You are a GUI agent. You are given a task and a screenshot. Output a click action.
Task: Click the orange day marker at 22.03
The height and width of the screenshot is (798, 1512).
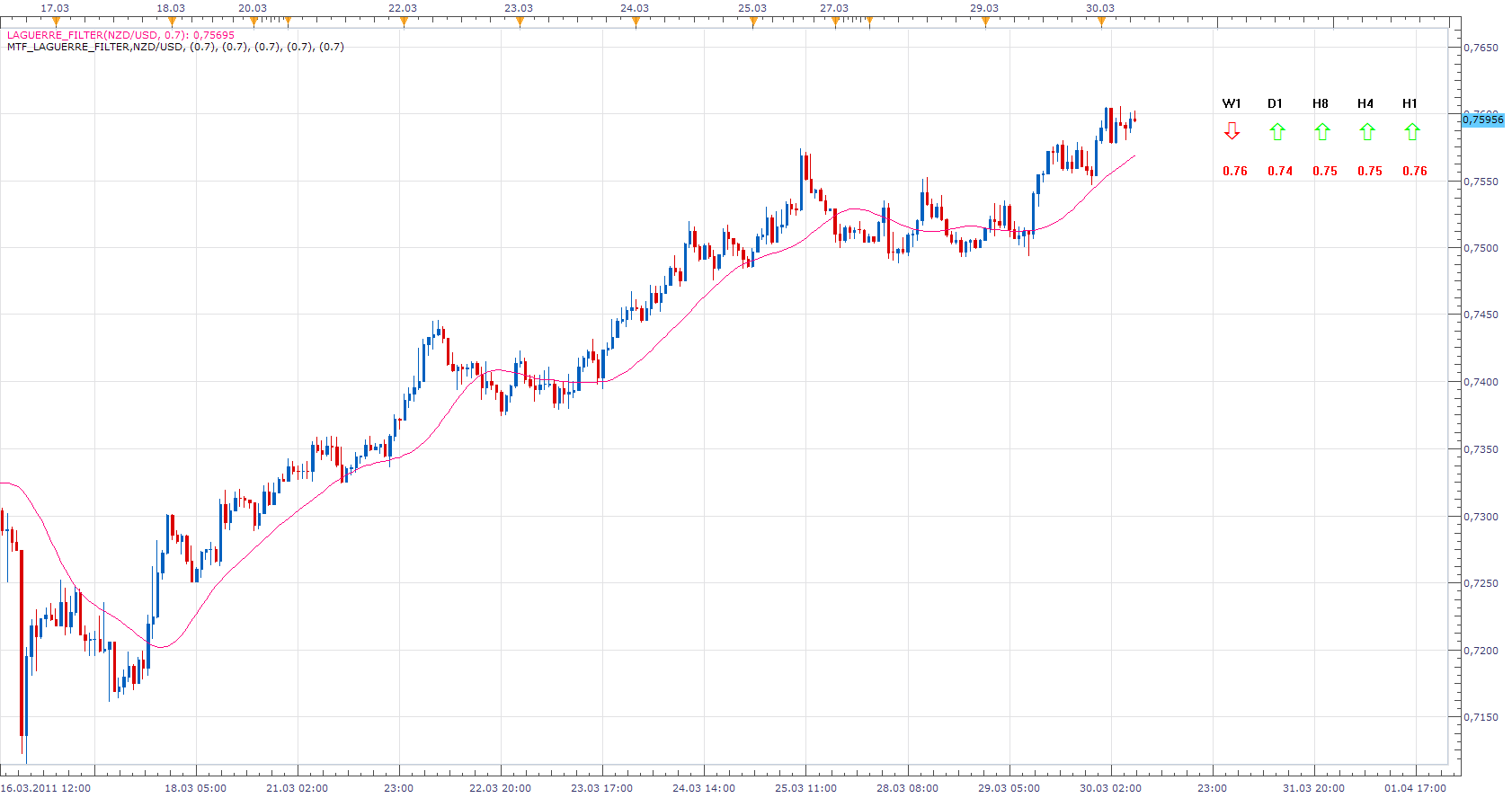[403, 22]
